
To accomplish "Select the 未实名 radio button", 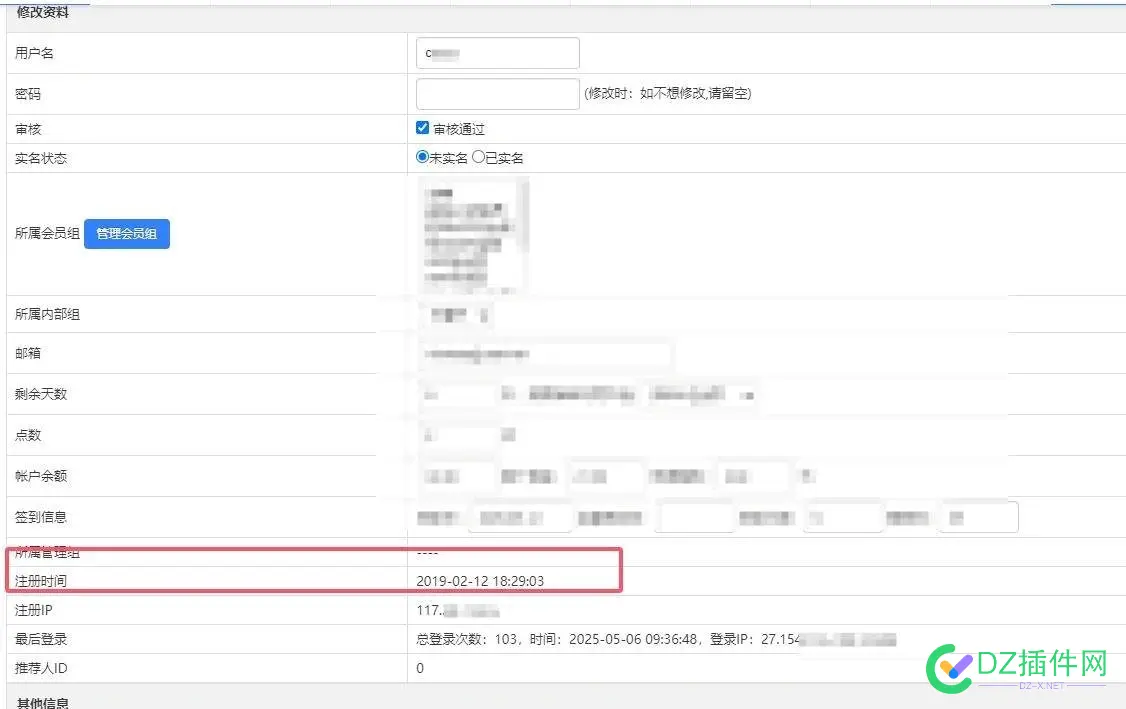I will point(423,157).
